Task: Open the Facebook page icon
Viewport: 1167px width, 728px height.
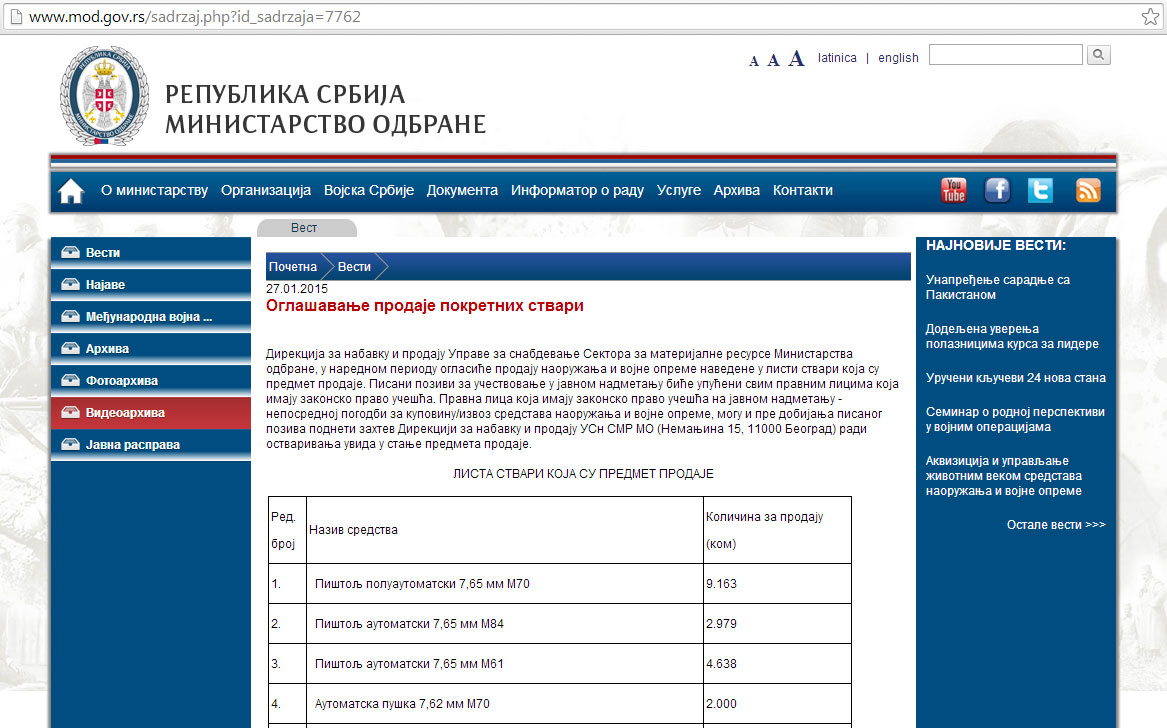Action: 997,191
